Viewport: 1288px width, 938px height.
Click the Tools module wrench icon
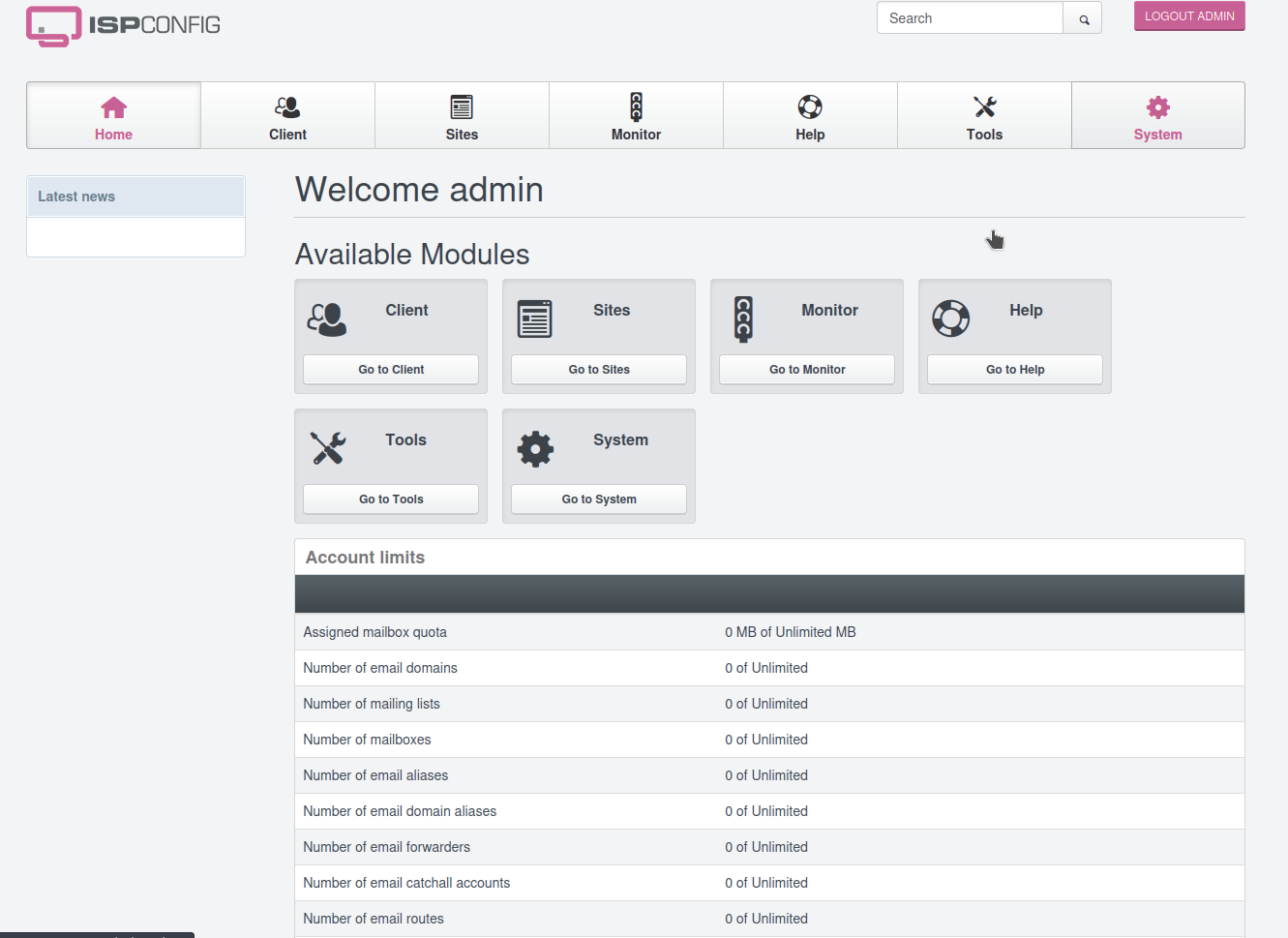[327, 448]
